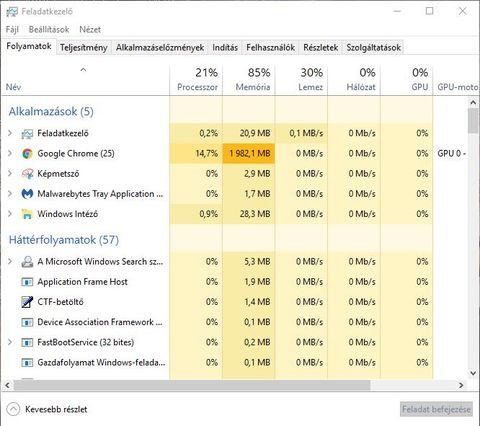Viewport: 480px width, 426px height.
Task: Open the Szolgáltatások tab
Action: tap(373, 47)
